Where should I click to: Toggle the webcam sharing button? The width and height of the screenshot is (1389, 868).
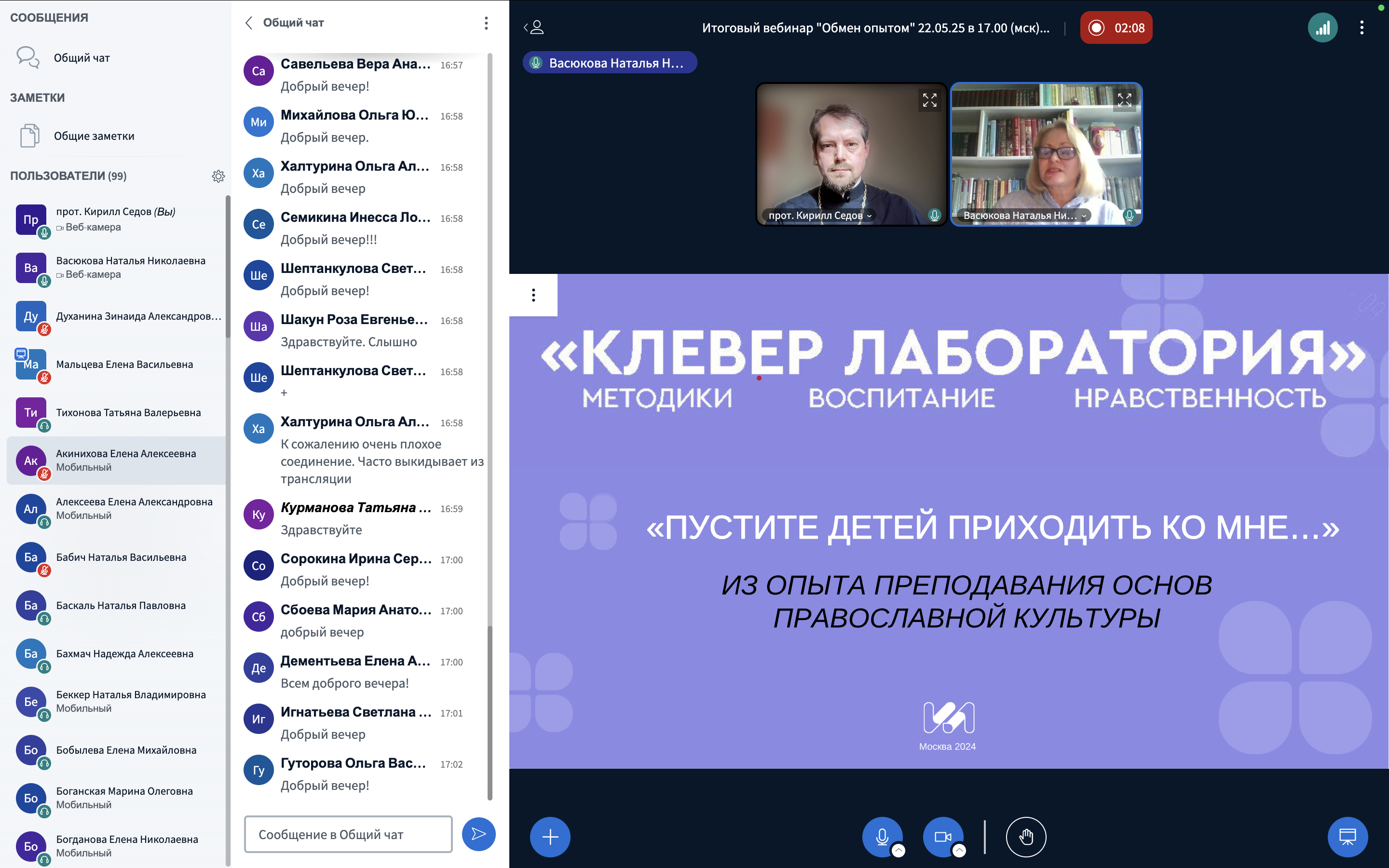tap(942, 836)
